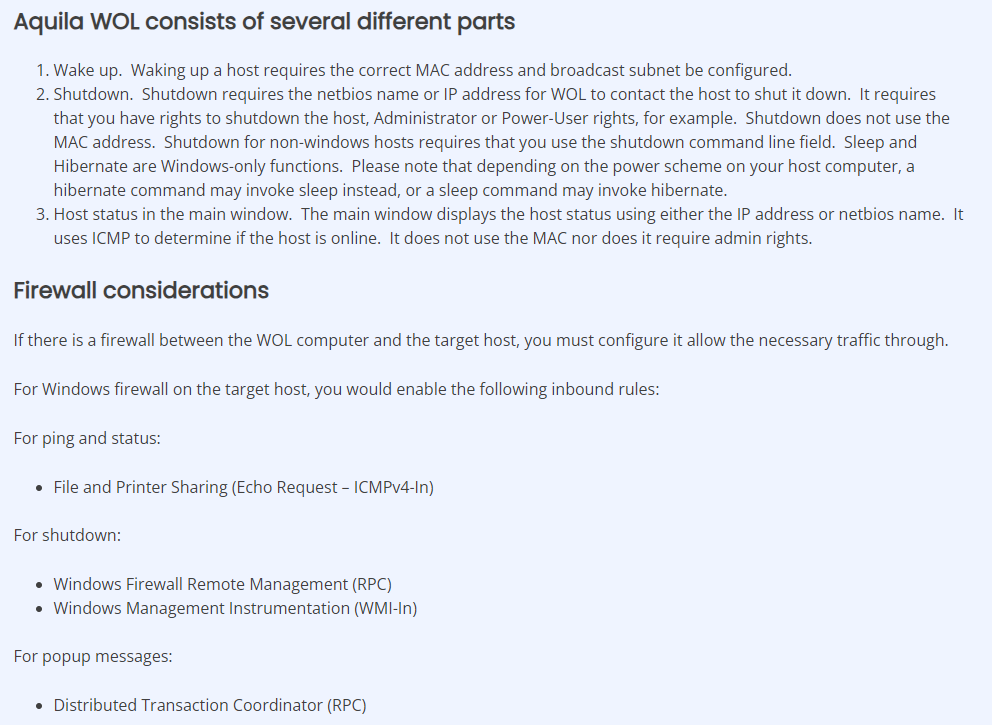Click the Distributed Transaction Coordinator (RPC) bullet
The width and height of the screenshot is (992, 725).
coord(210,705)
